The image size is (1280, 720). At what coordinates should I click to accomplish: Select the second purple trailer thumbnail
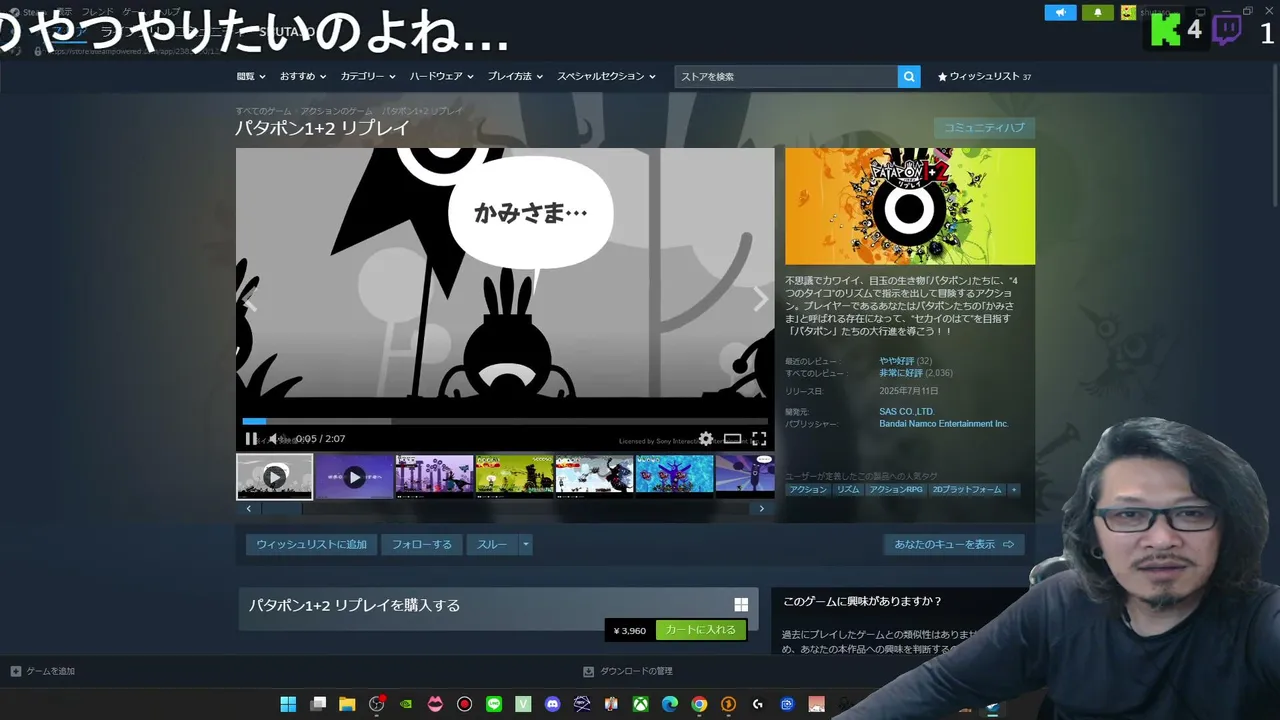click(355, 477)
